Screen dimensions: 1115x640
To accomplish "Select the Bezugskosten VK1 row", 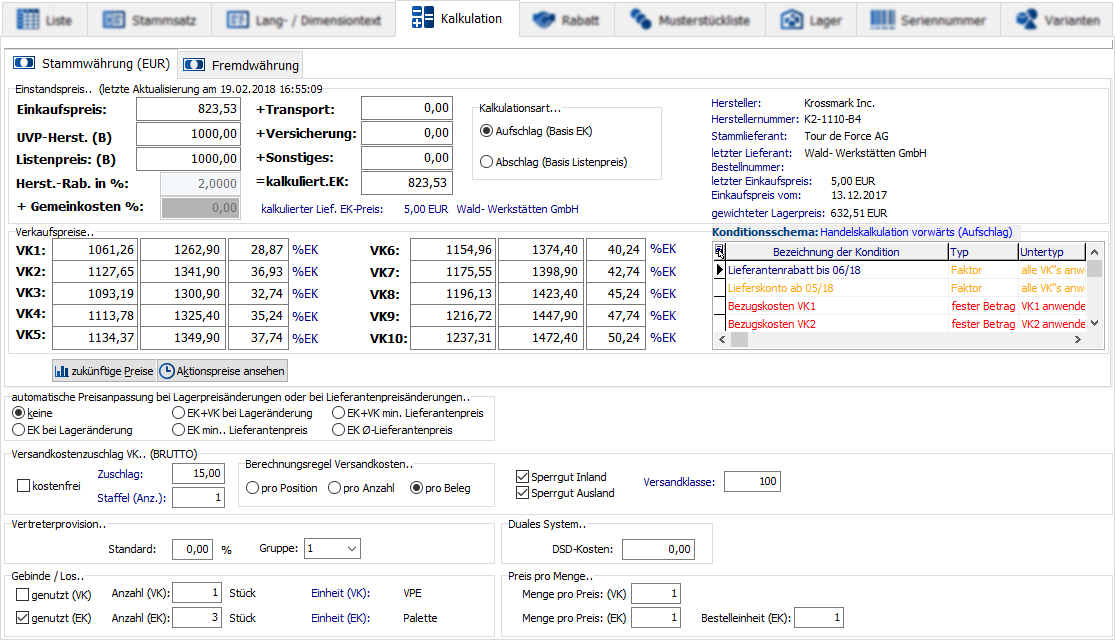I will (907, 306).
